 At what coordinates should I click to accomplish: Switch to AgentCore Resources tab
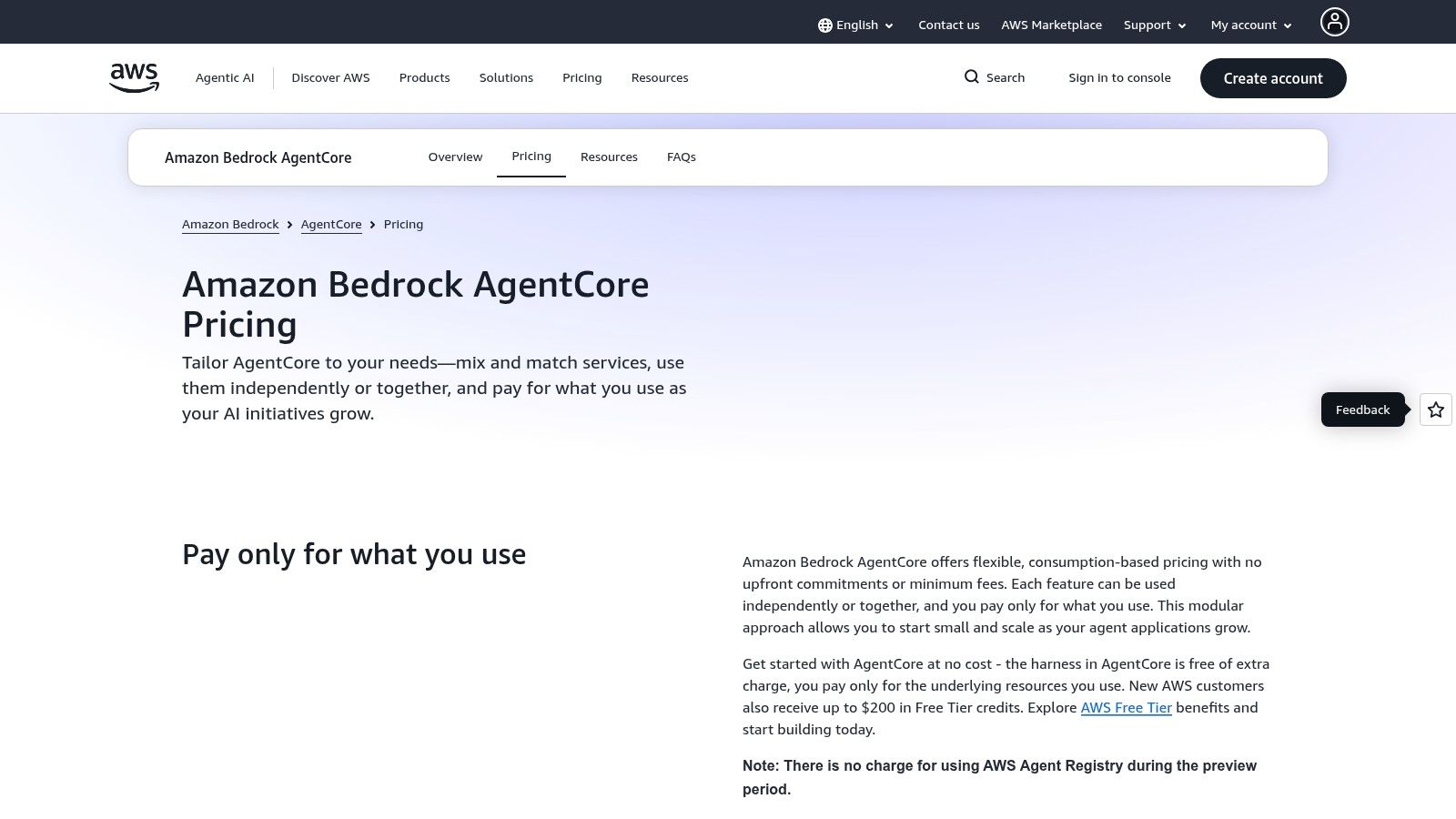pyautogui.click(x=609, y=157)
